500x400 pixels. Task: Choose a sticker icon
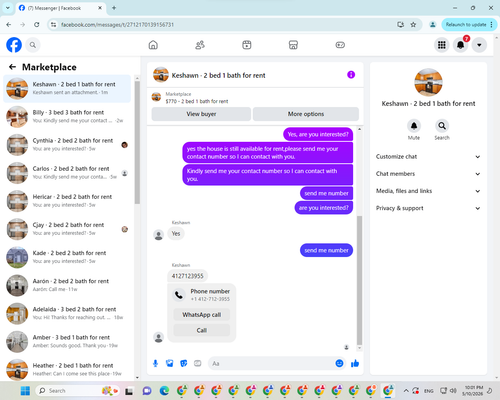click(184, 363)
